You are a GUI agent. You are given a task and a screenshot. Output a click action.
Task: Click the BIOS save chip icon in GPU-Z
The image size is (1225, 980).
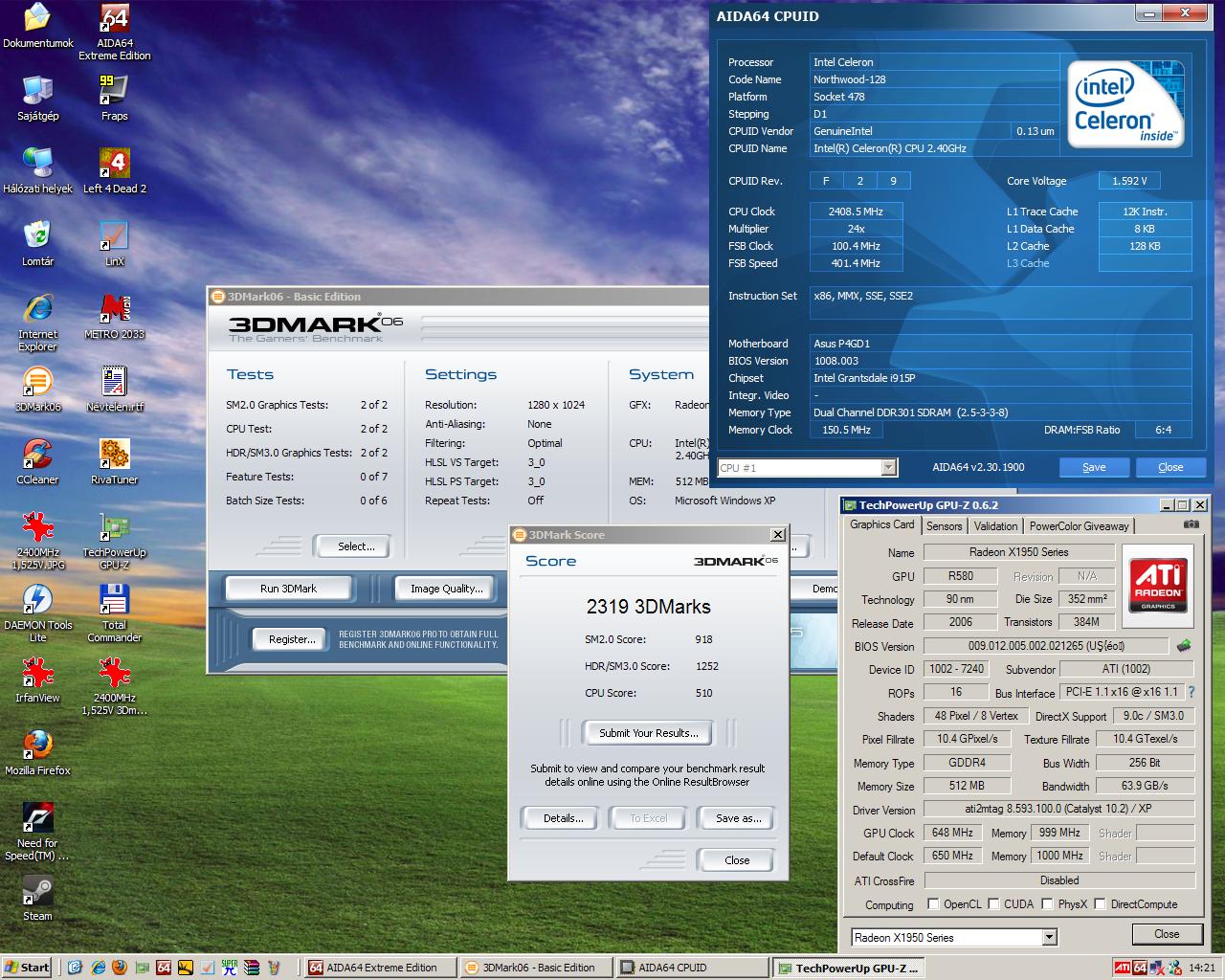point(1184,646)
